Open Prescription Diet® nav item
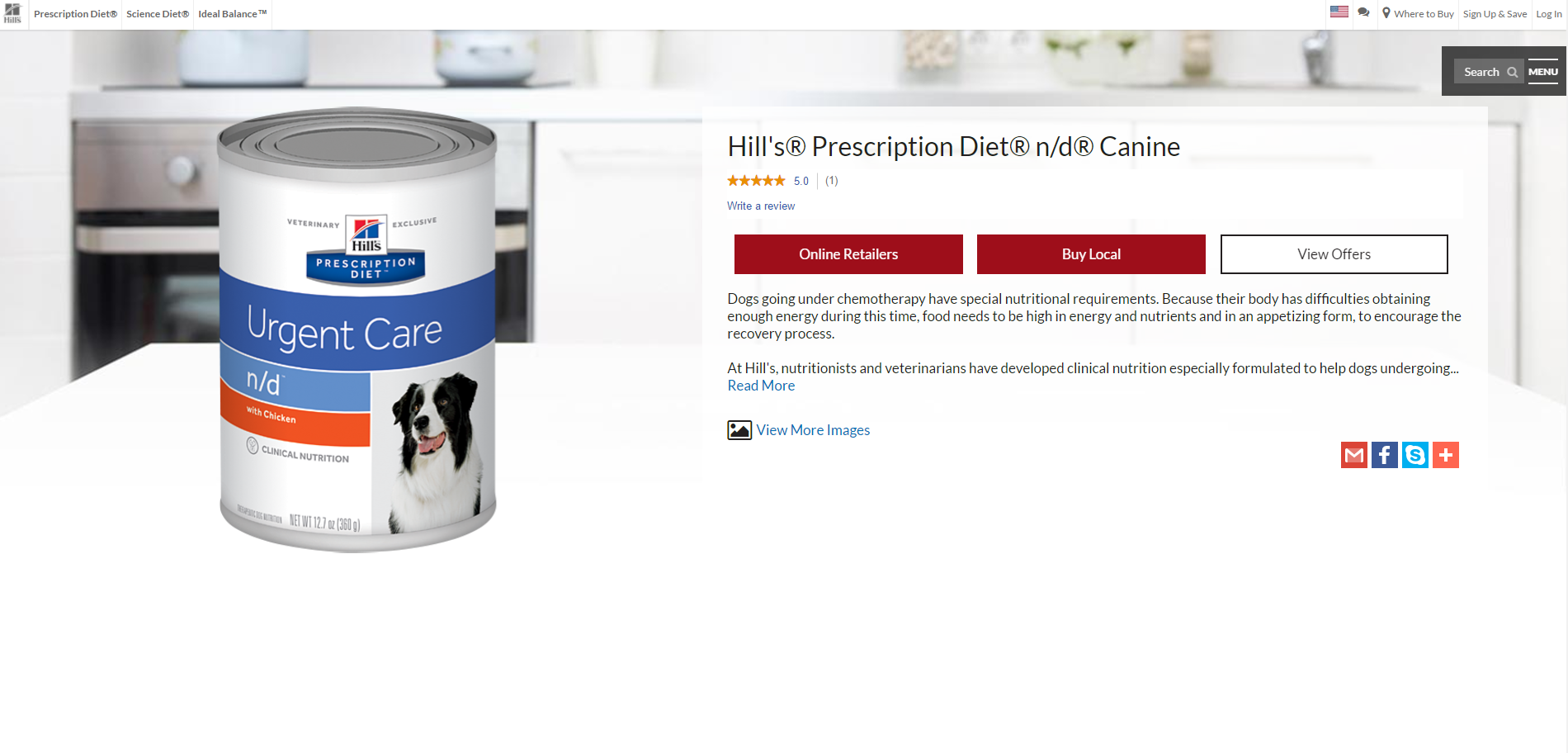Screen dimensions: 1568x753 coord(75,14)
